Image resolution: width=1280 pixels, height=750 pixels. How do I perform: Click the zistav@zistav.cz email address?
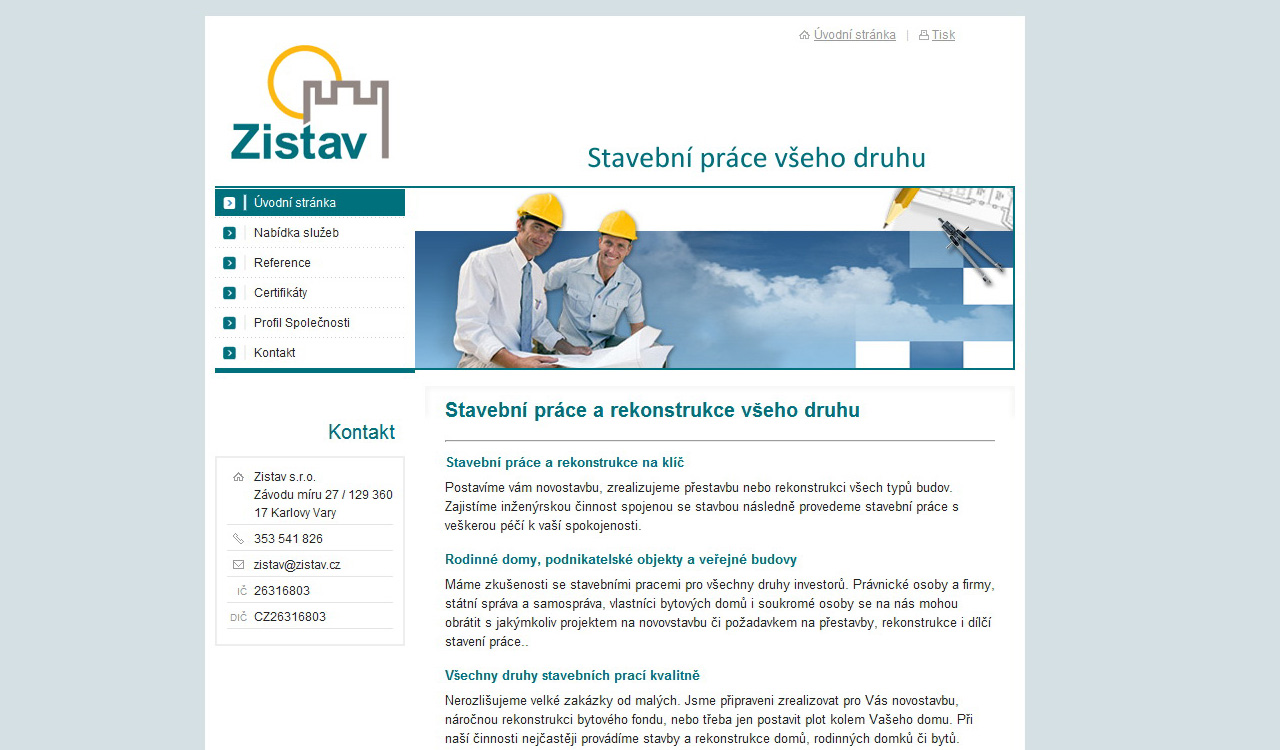pos(297,565)
